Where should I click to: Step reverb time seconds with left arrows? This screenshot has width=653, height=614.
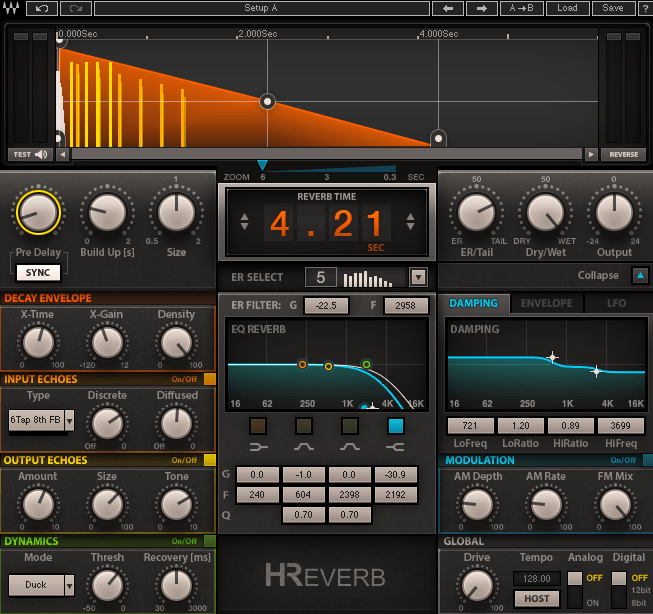[244, 222]
